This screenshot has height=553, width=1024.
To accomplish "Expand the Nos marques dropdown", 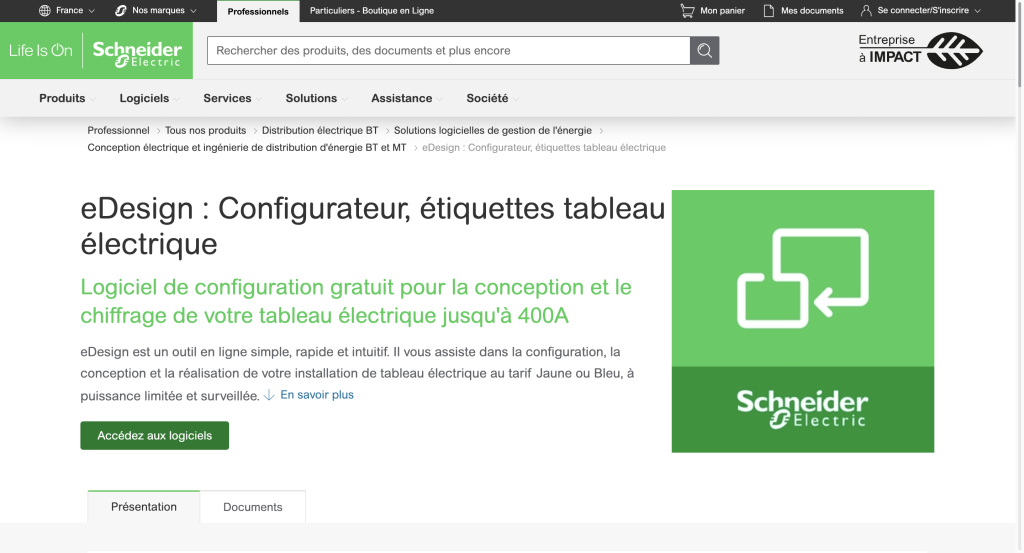I will coord(156,11).
